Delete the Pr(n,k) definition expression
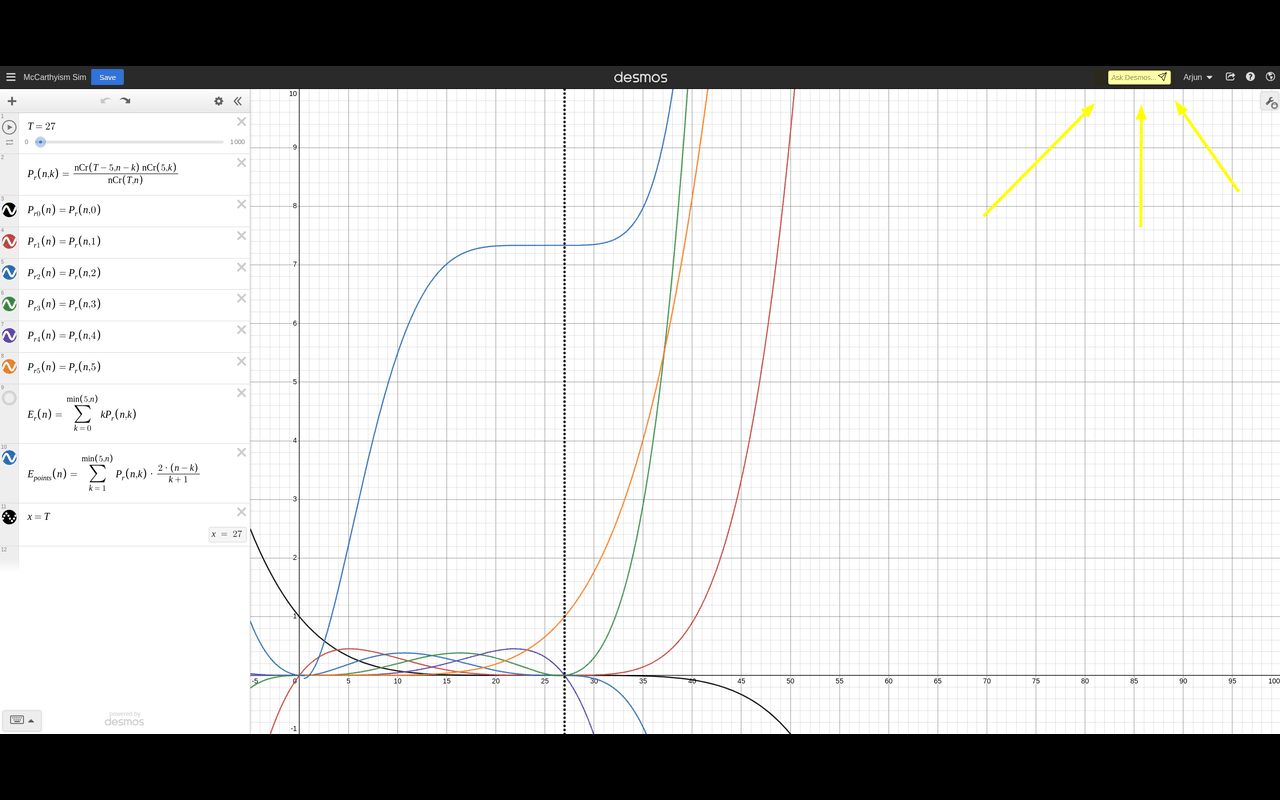Image resolution: width=1280 pixels, height=800 pixels. pos(241,162)
